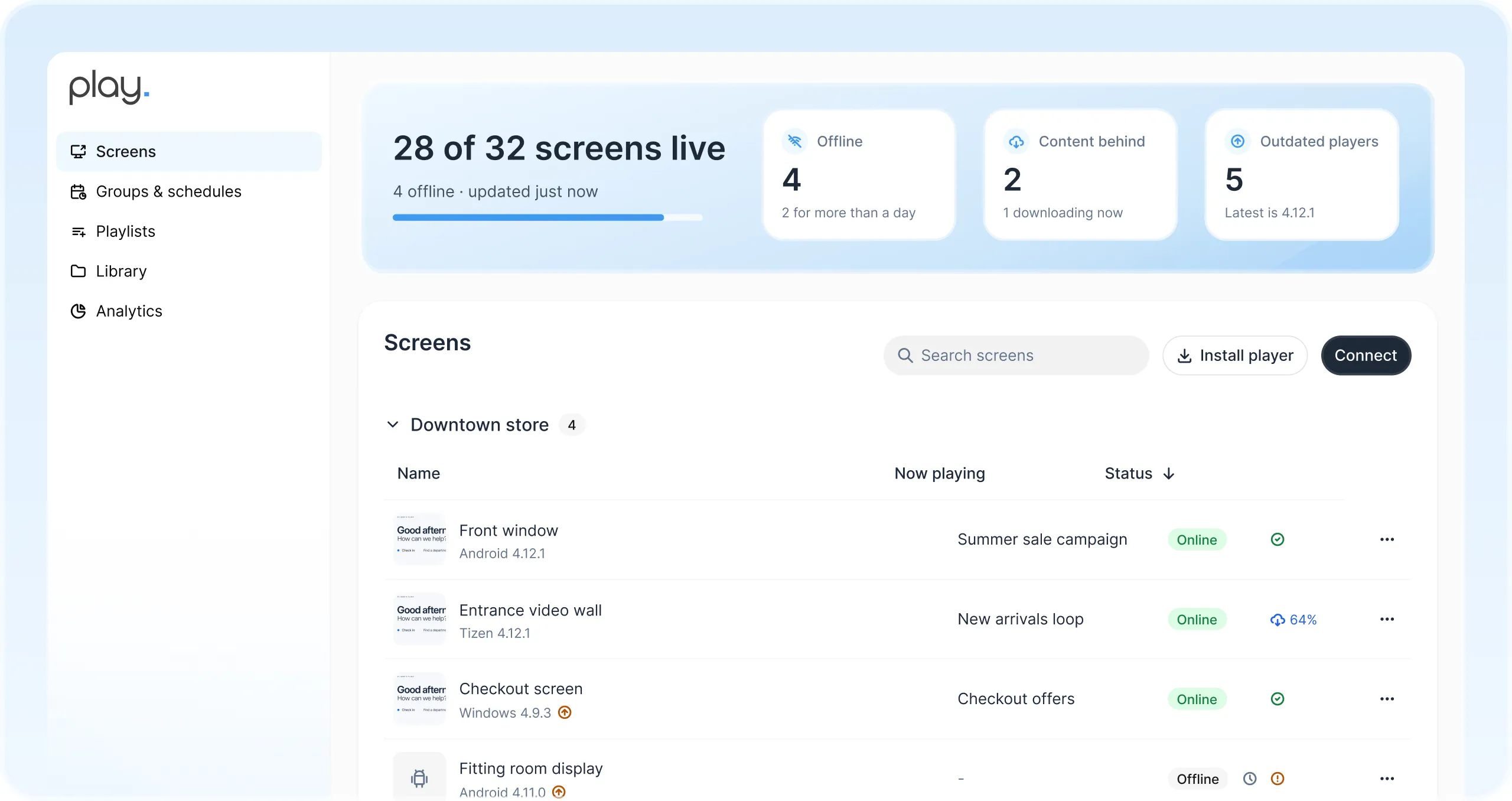Open the Checkout screen thumbnail

click(x=420, y=699)
